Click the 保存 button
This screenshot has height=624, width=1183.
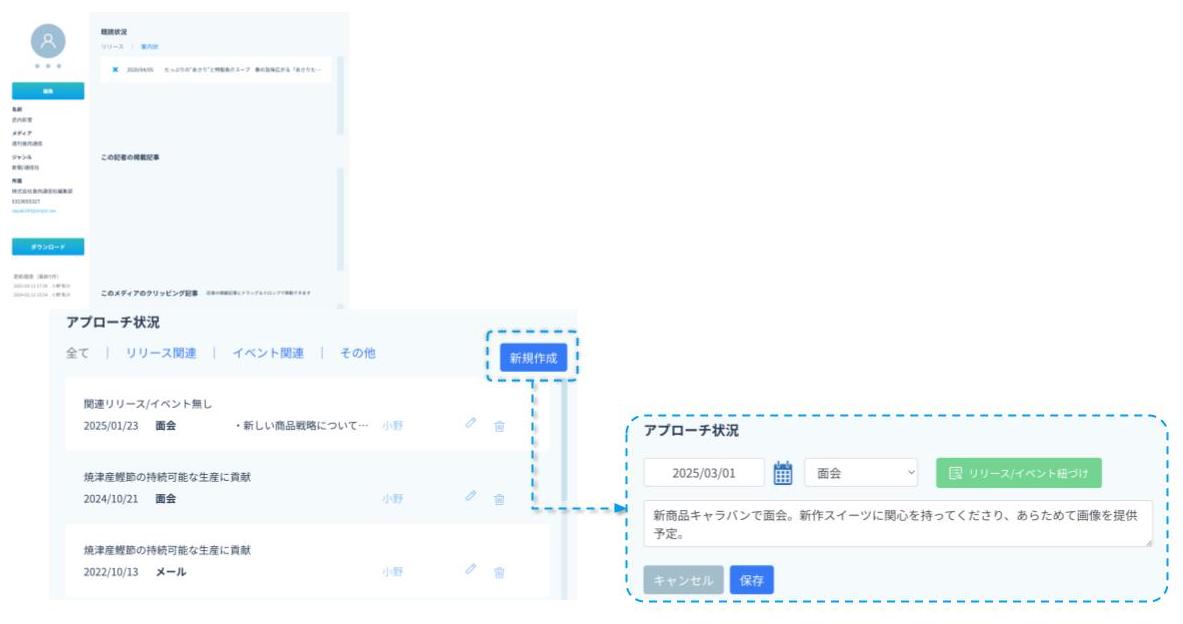751,580
